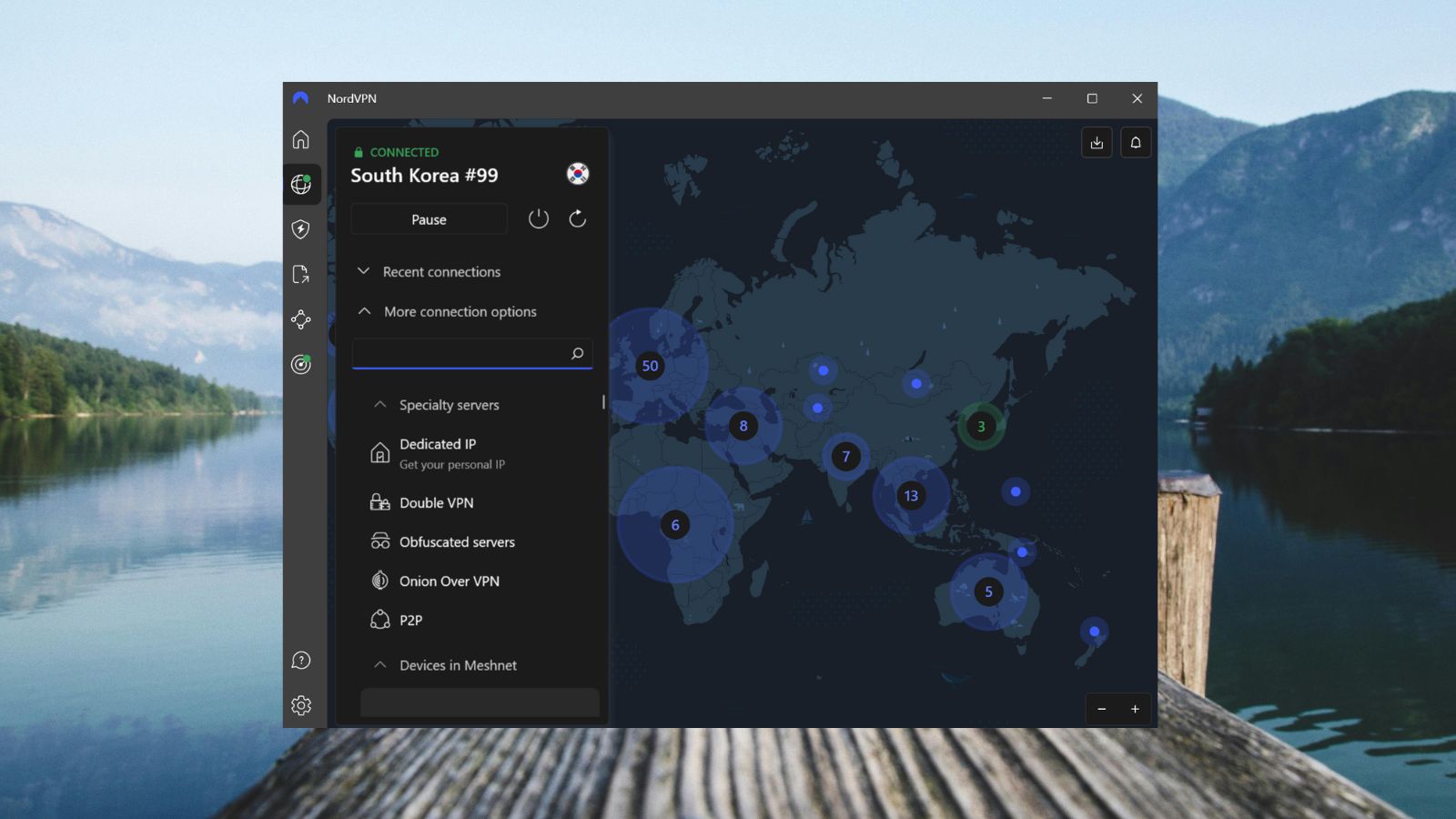Image resolution: width=1456 pixels, height=819 pixels.
Task: Choose Onion Over VPN from specialty servers
Action: click(448, 581)
